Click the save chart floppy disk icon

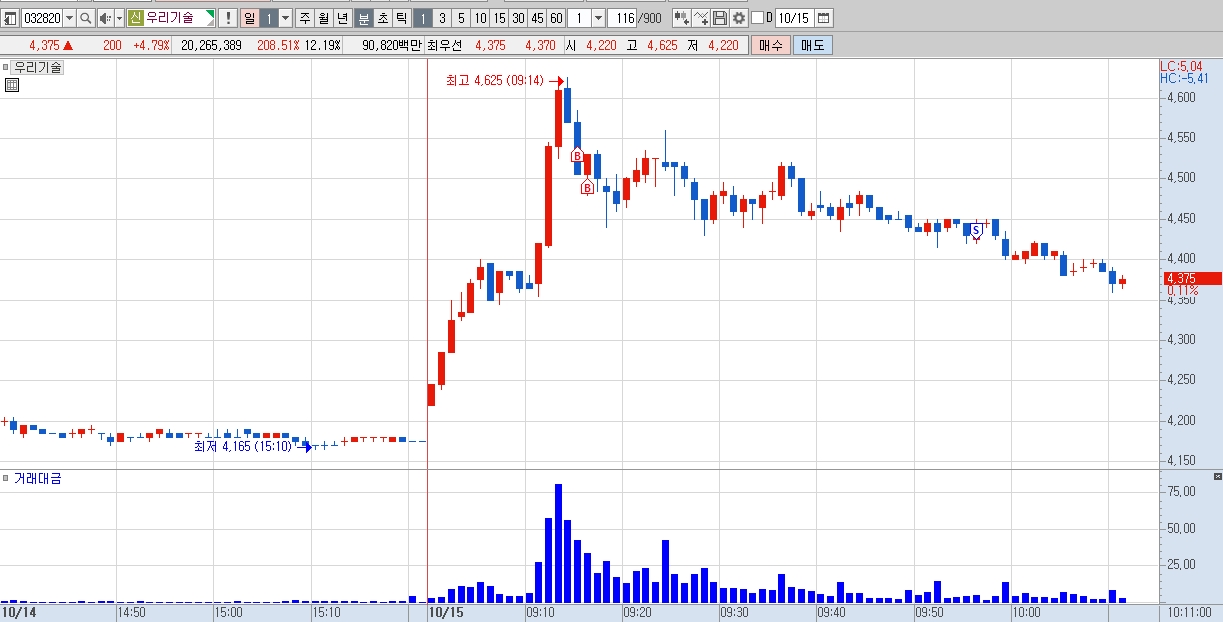(720, 18)
